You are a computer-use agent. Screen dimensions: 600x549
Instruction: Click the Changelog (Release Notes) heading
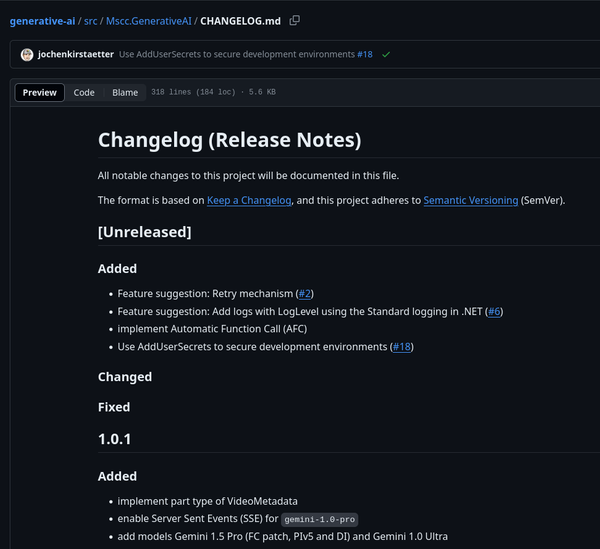(230, 140)
